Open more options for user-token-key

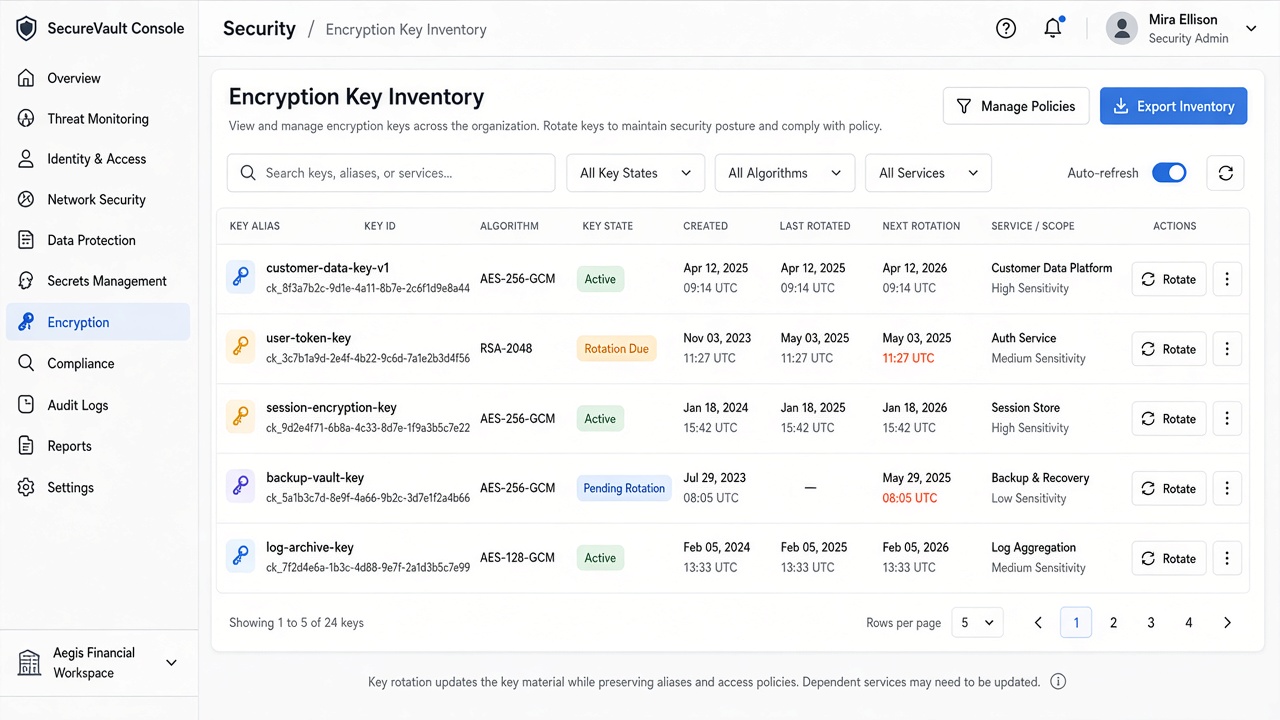1227,349
